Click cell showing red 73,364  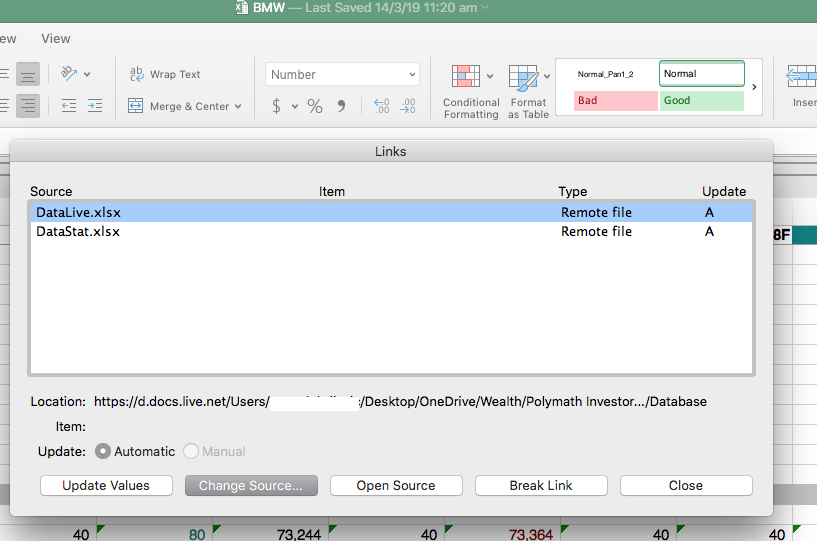coord(503,533)
